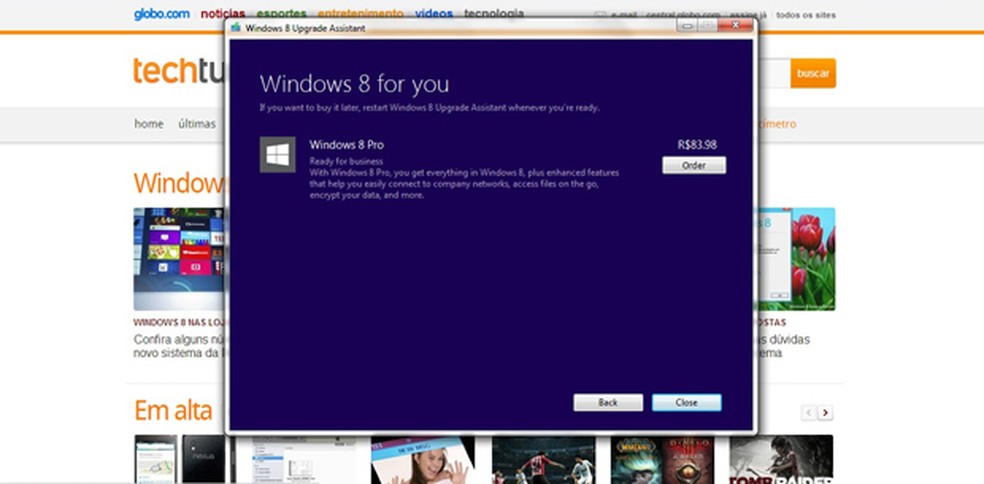
Task: Open the vídeos menu on globo bar
Action: pos(434,14)
